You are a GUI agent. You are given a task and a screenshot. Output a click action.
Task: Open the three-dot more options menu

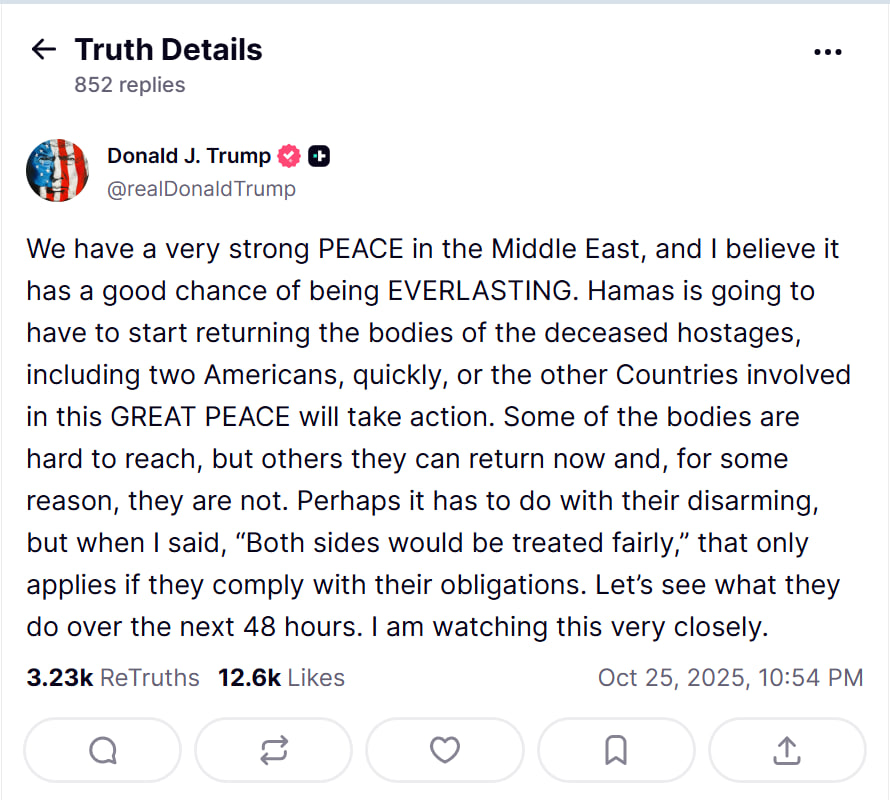pyautogui.click(x=828, y=52)
